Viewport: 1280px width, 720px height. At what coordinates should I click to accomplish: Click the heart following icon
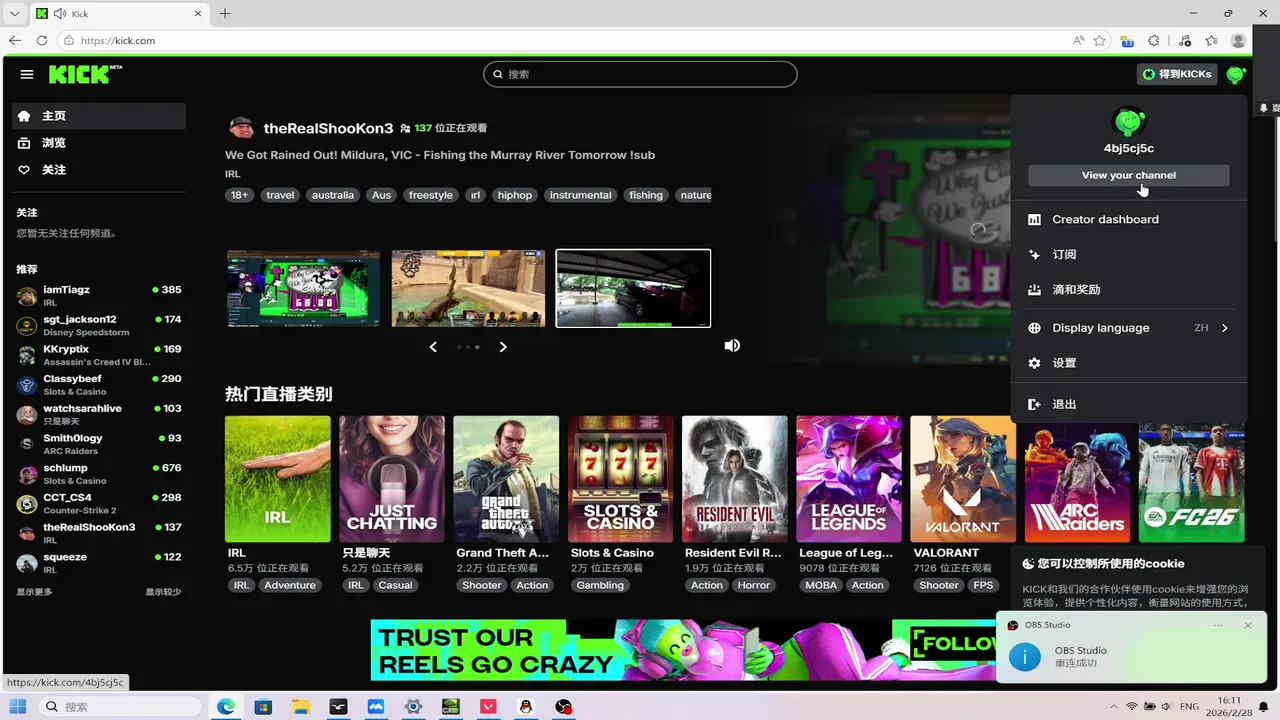click(x=25, y=170)
